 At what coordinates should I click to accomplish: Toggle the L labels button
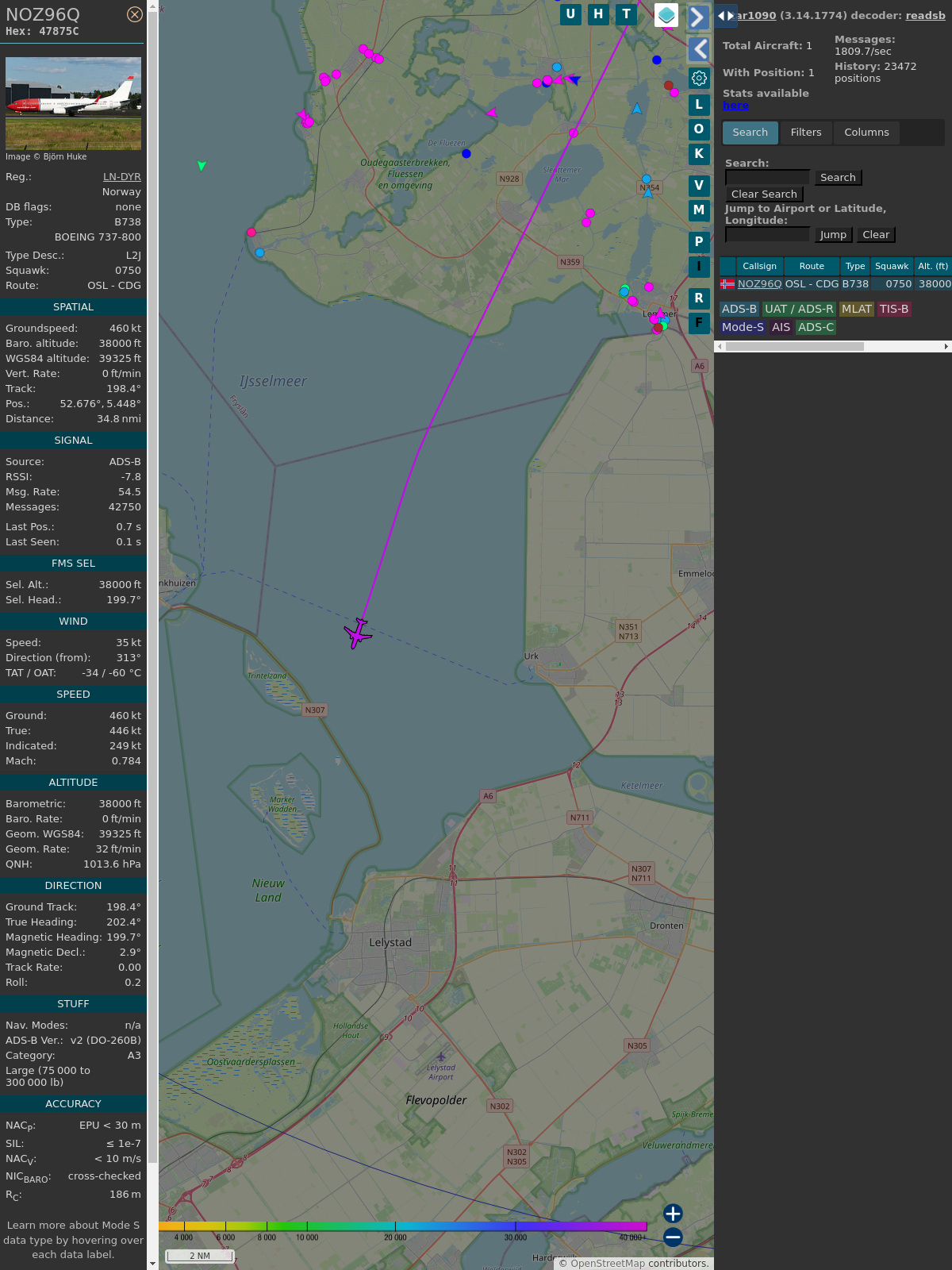point(699,104)
